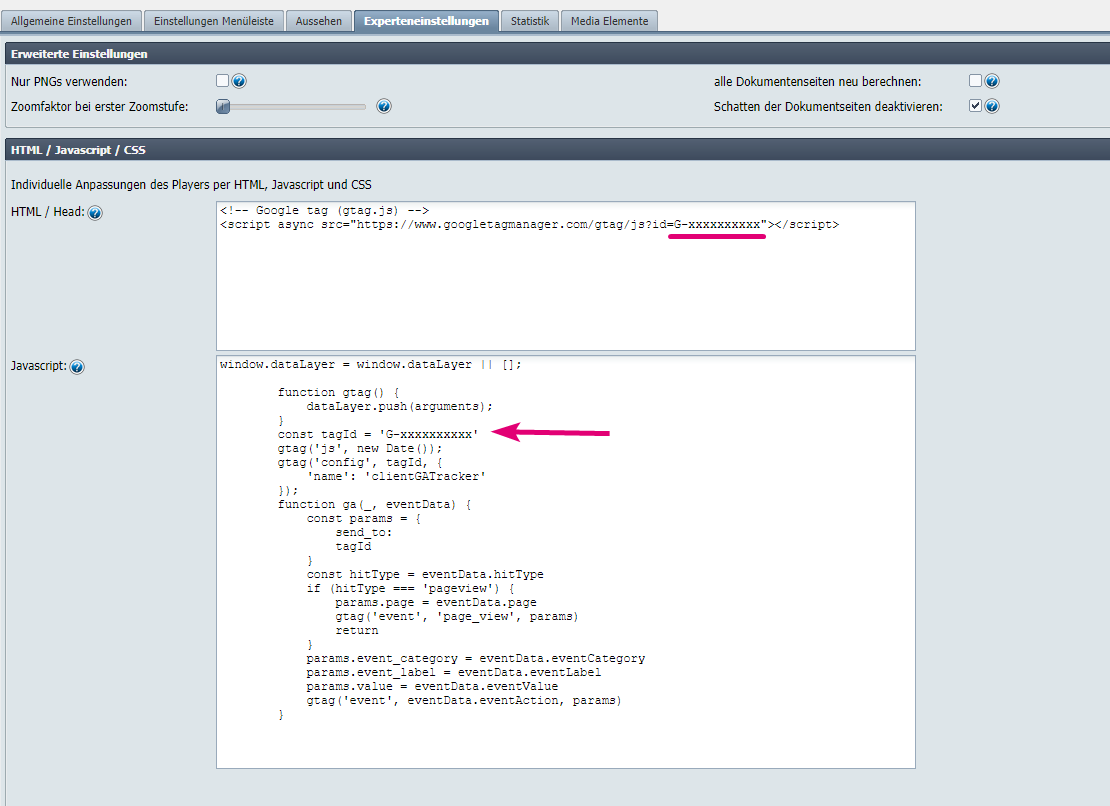Viewport: 1110px width, 806px height.
Task: Click the '<!-- Google tag (gtag.js) -->' line
Action: pyautogui.click(x=324, y=210)
